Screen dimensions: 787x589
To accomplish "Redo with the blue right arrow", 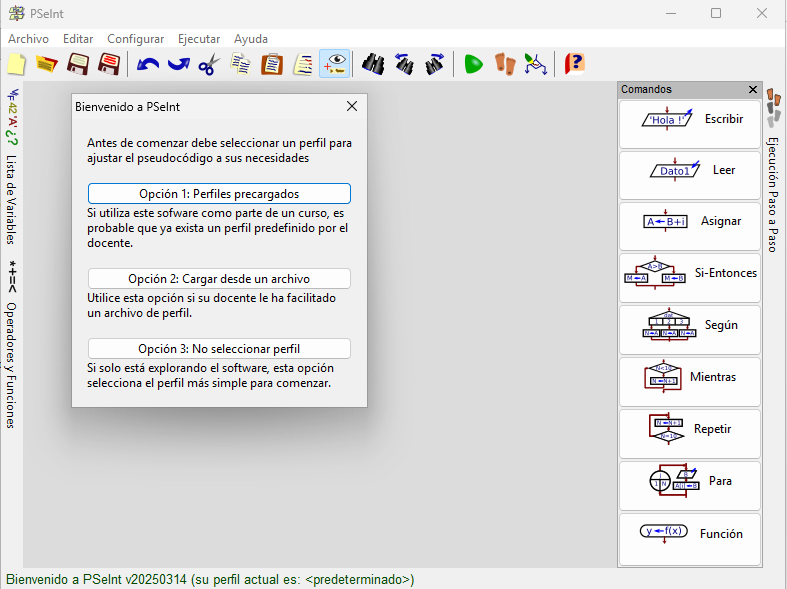I will click(179, 64).
